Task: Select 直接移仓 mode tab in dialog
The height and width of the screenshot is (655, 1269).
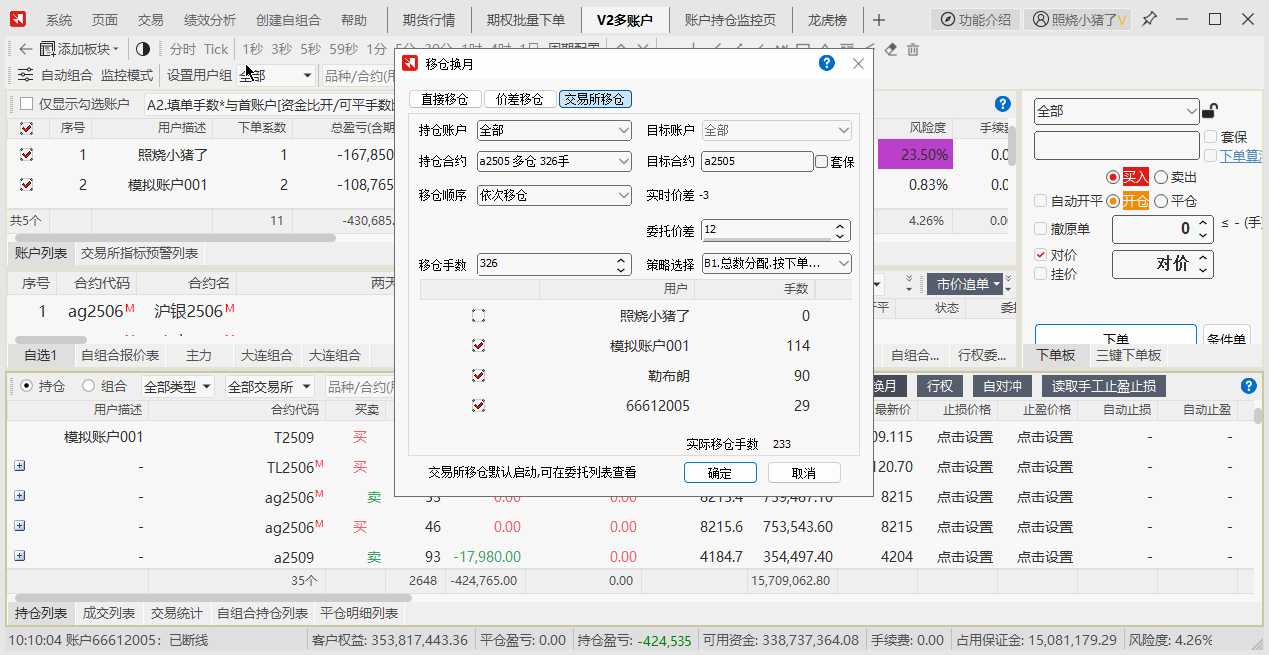Action: click(444, 99)
